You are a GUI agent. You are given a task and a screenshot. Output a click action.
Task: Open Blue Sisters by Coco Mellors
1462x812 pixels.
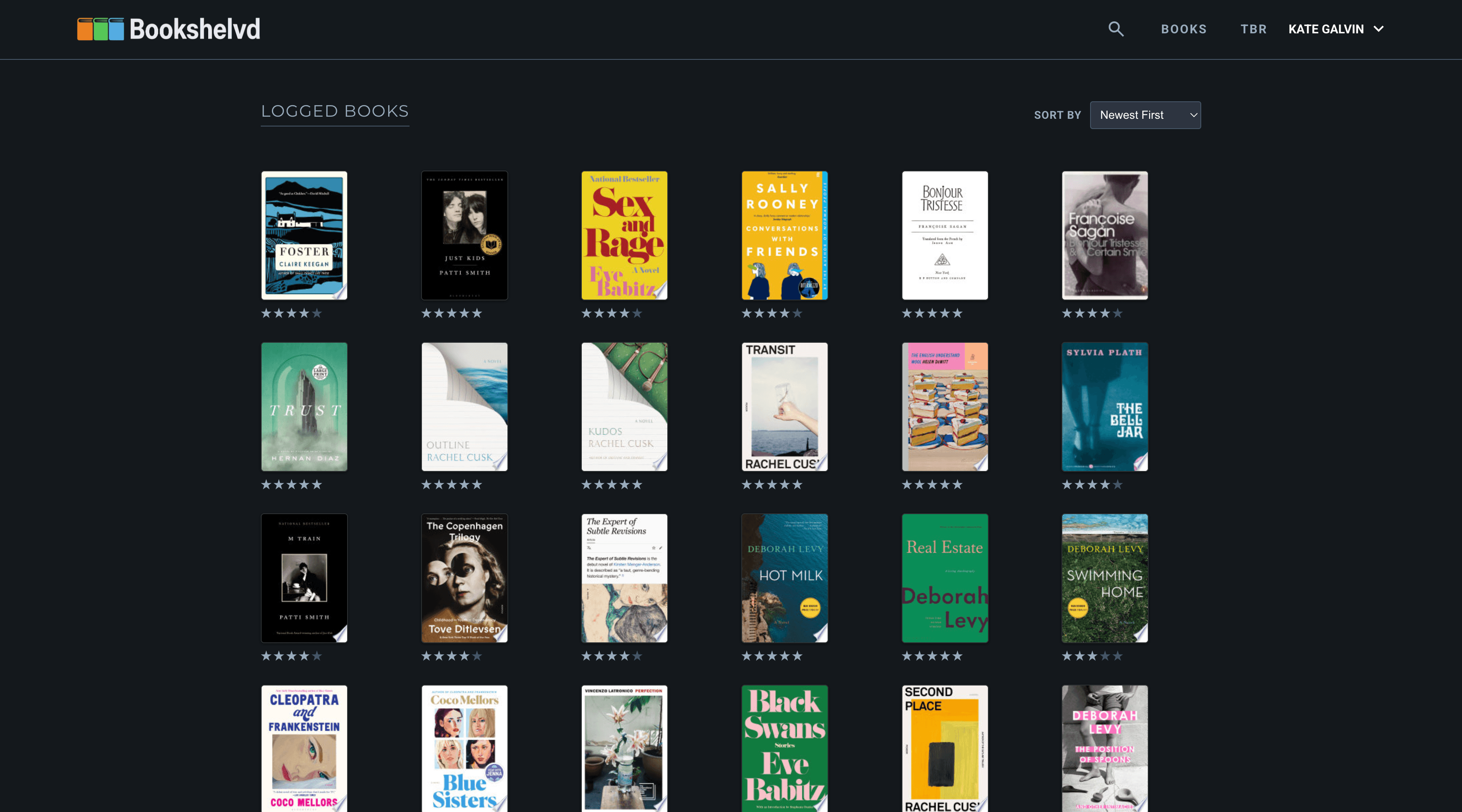click(464, 748)
